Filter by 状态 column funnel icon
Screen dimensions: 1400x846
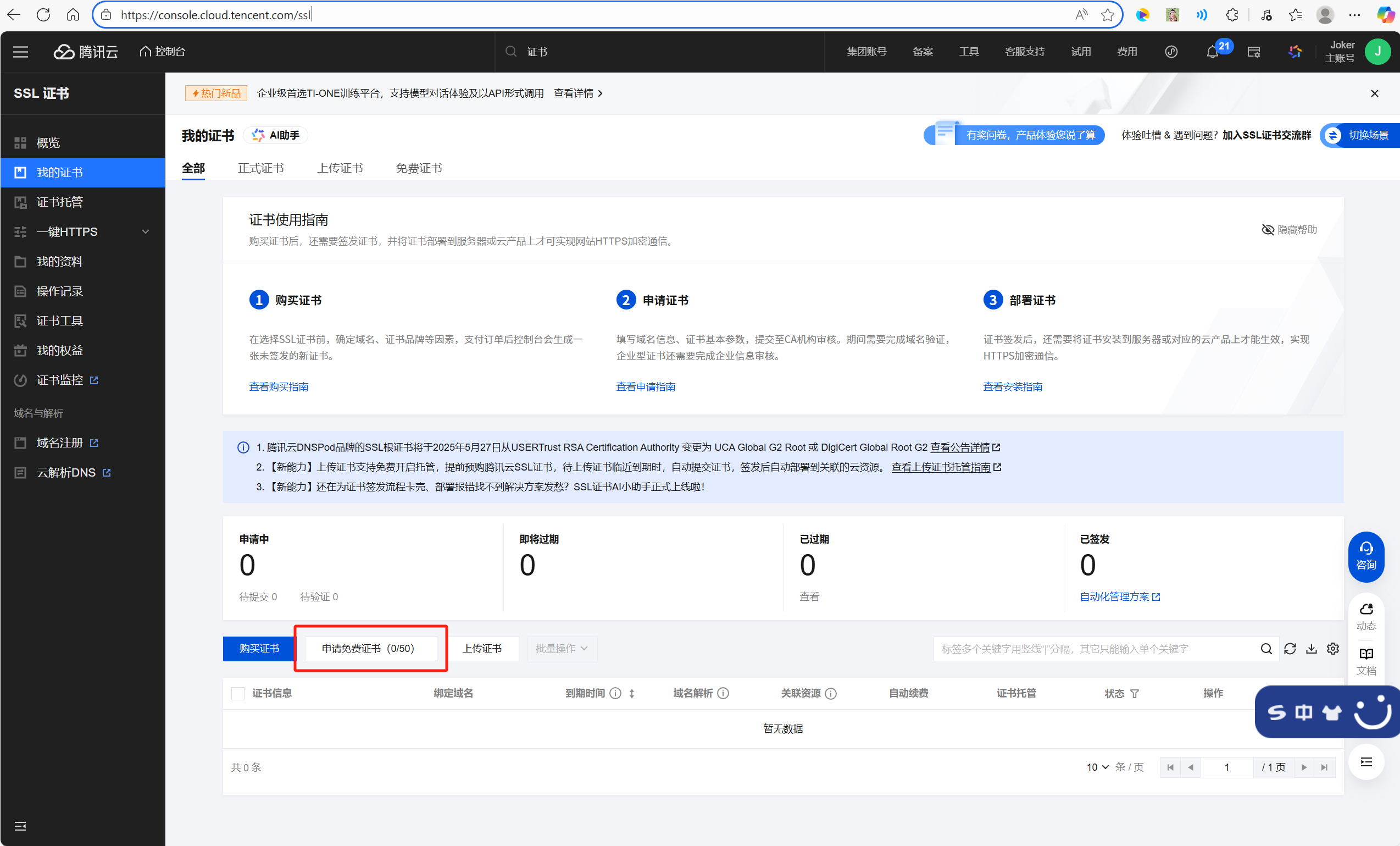(1135, 694)
